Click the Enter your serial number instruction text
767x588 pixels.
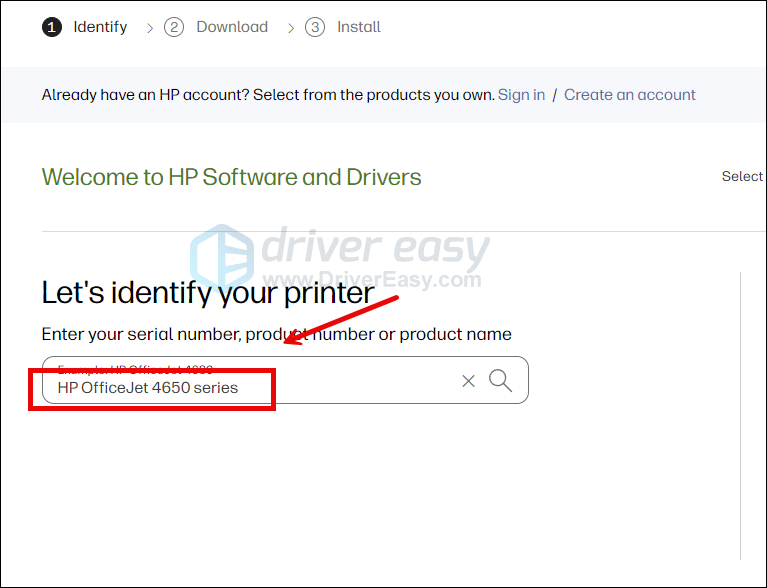pyautogui.click(x=276, y=334)
